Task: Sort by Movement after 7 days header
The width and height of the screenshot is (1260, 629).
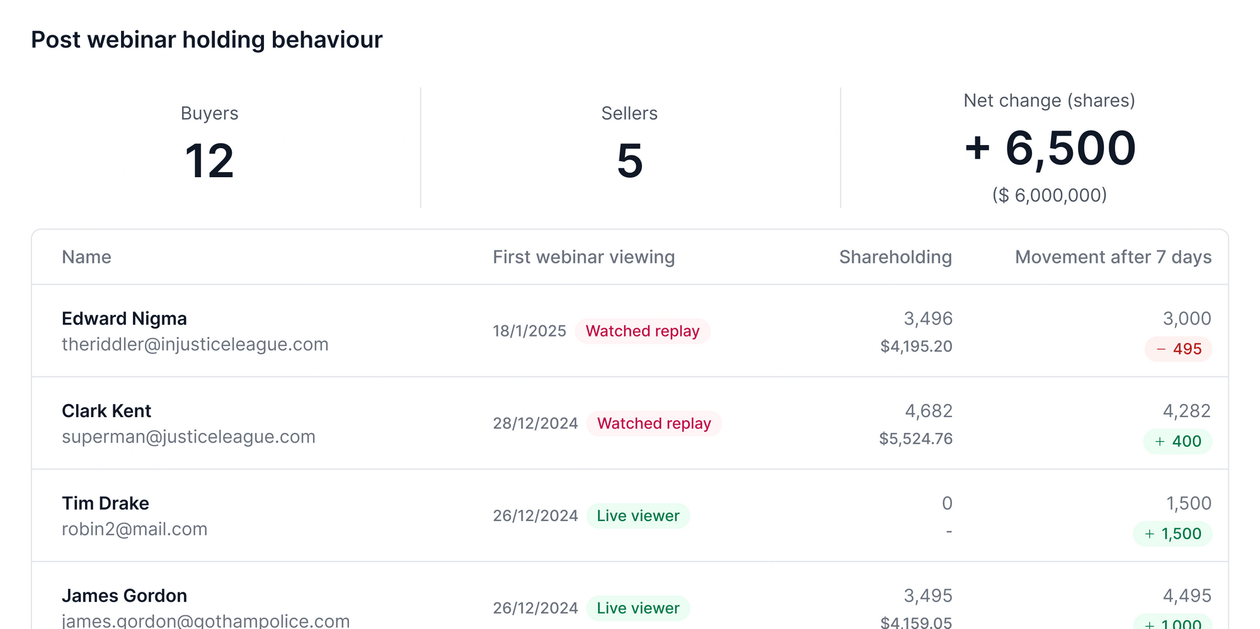Action: 1113,257
